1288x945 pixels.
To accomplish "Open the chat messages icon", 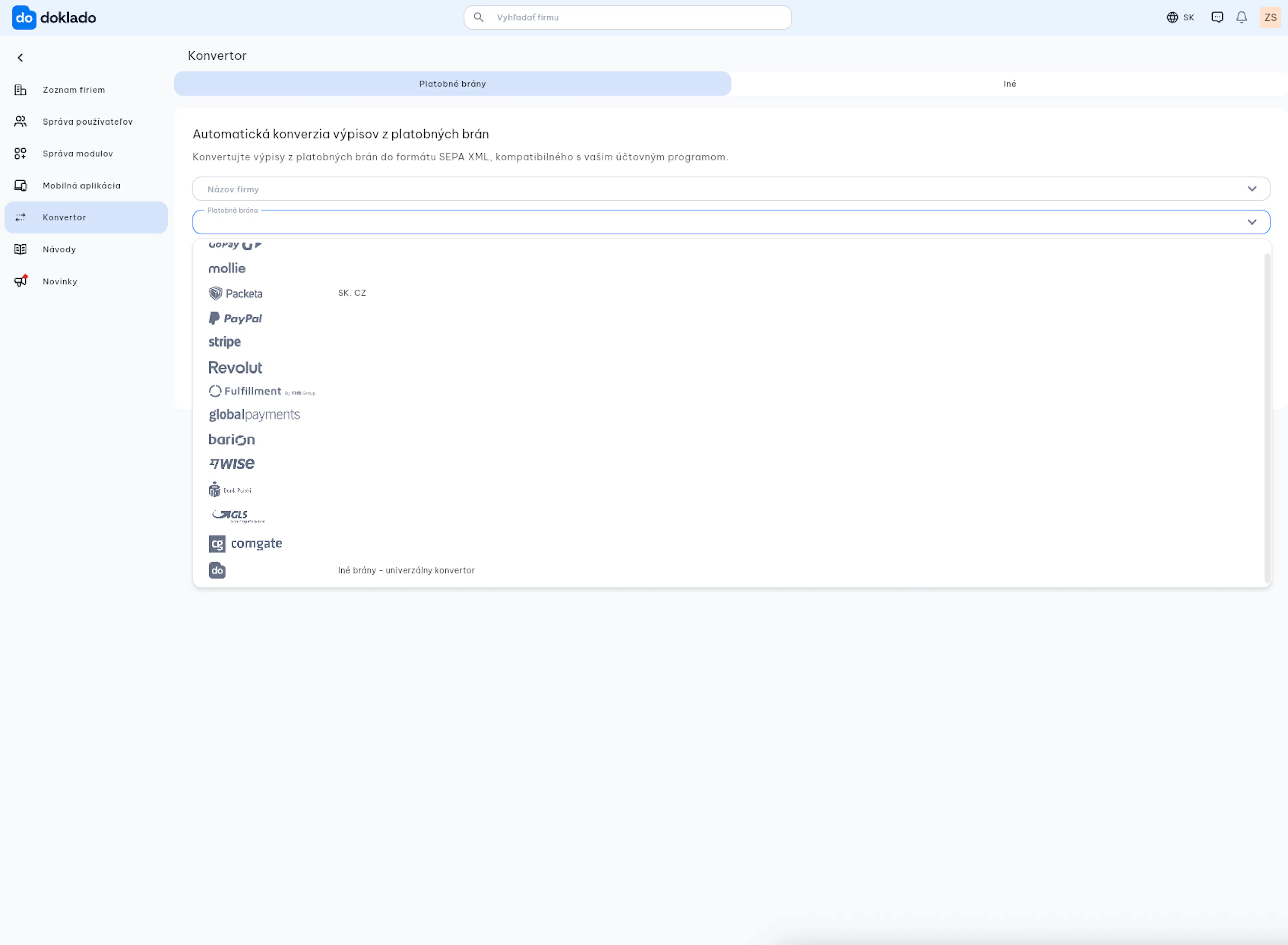I will (x=1217, y=18).
